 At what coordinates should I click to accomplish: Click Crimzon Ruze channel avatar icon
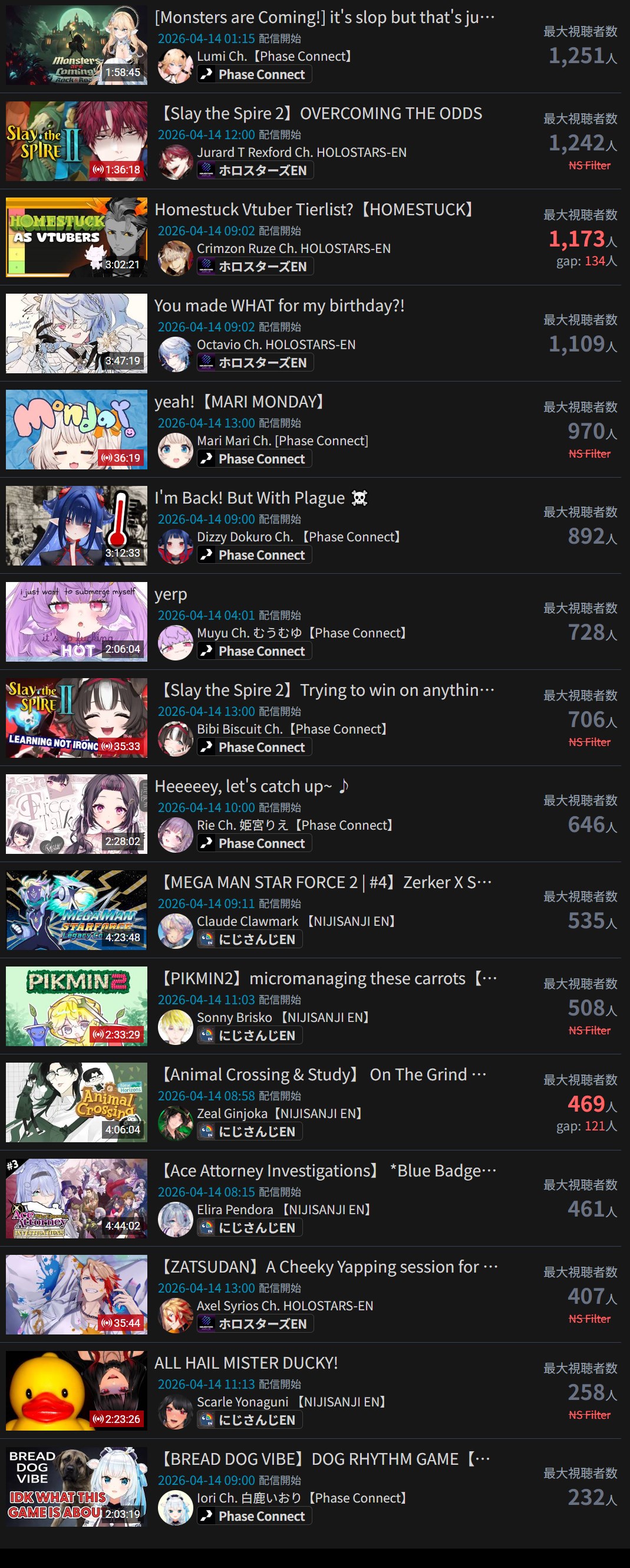(x=175, y=258)
